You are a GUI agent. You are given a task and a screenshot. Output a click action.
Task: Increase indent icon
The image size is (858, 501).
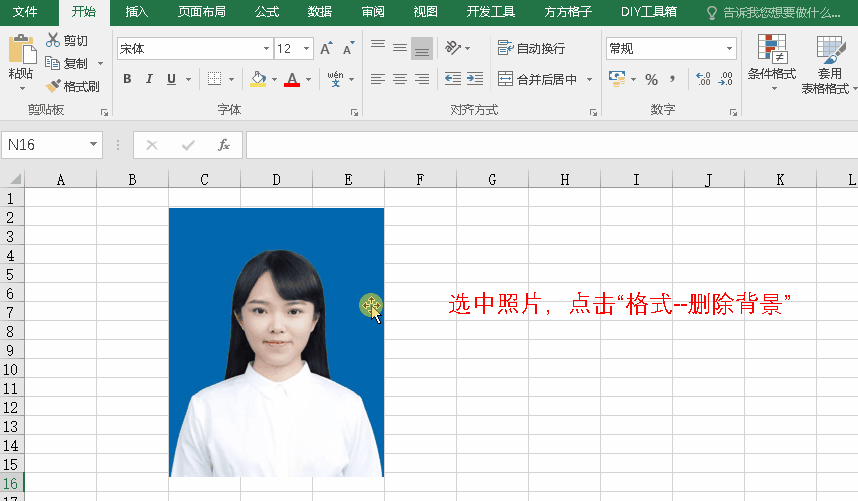click(x=474, y=79)
